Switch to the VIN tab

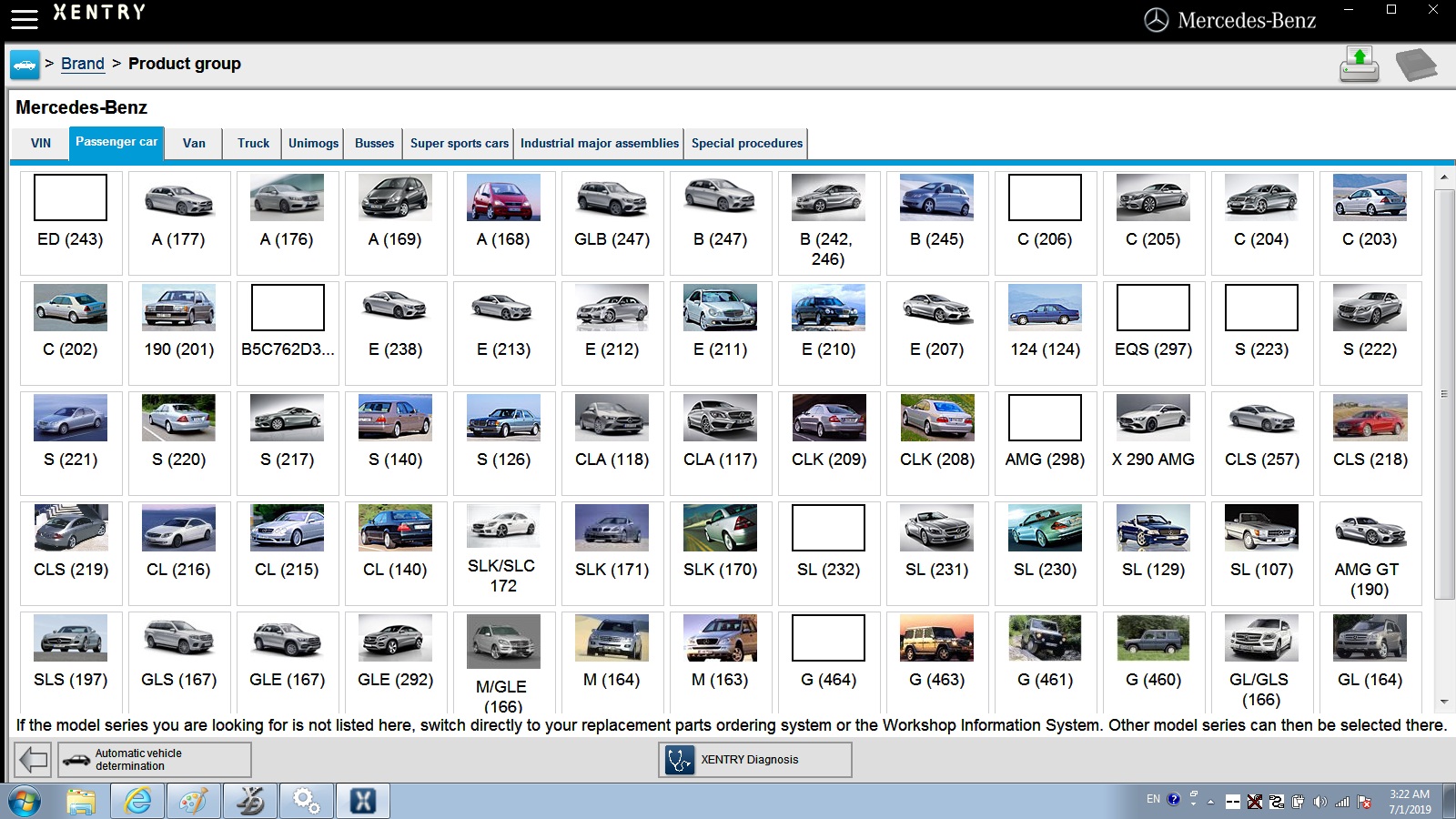pos(41,143)
